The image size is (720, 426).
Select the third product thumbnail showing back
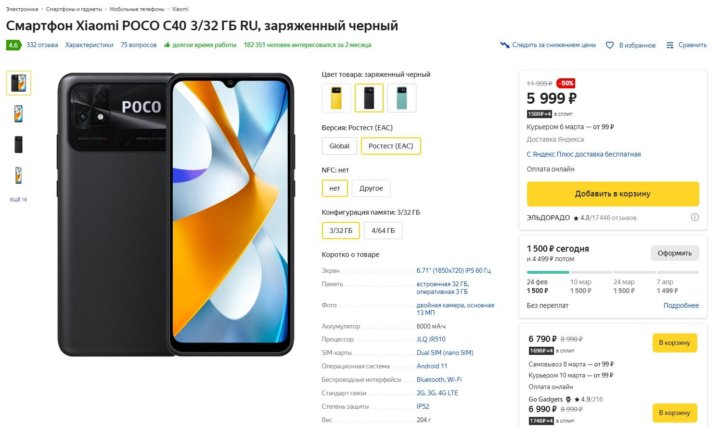[x=18, y=145]
